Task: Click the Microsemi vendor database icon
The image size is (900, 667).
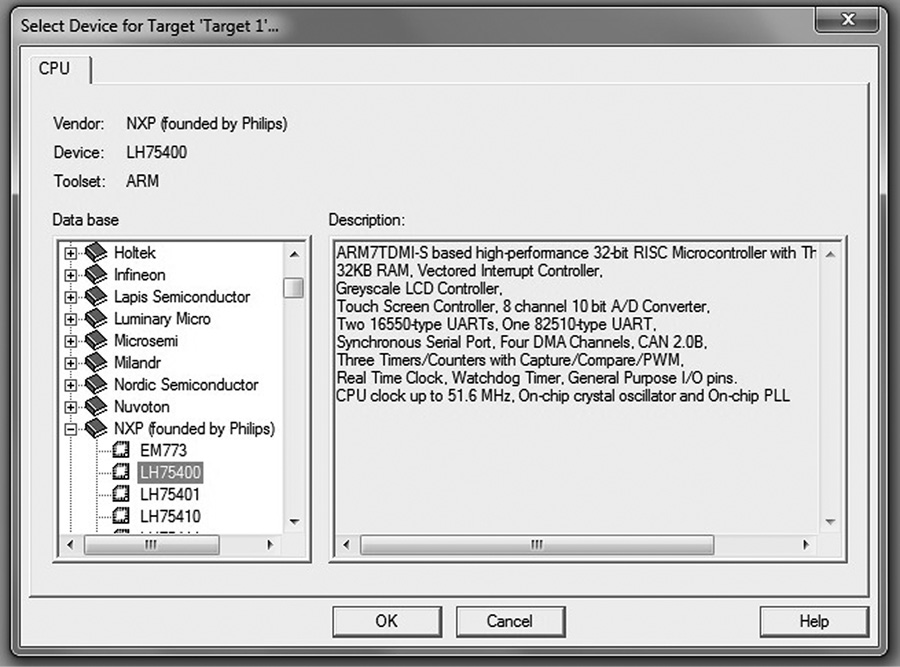Action: pos(95,340)
